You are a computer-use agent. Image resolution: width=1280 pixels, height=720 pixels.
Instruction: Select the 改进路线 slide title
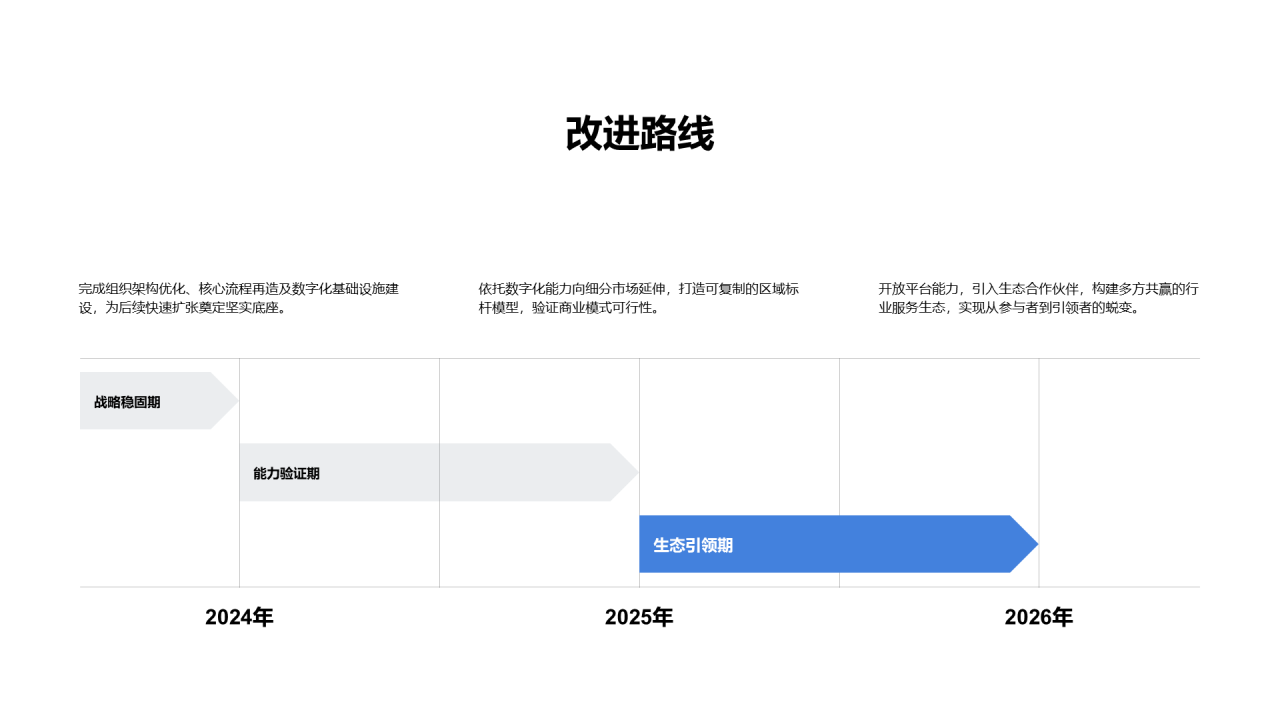click(x=640, y=134)
